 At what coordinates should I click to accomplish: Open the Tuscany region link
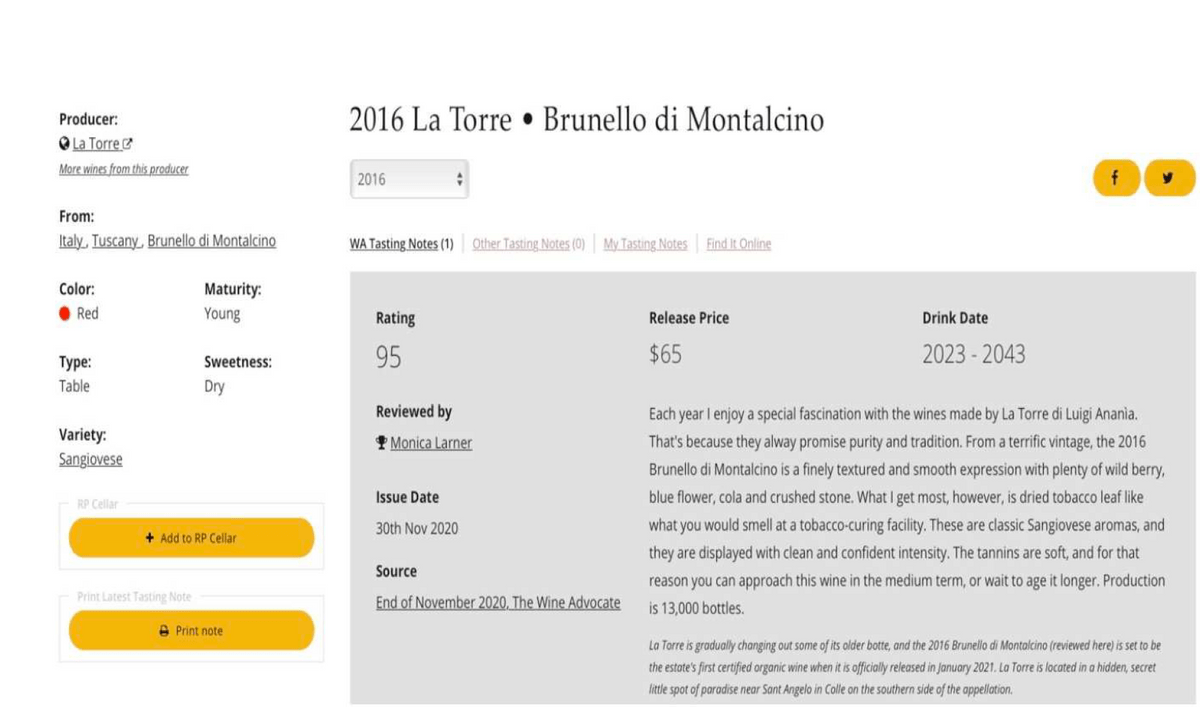coord(115,241)
